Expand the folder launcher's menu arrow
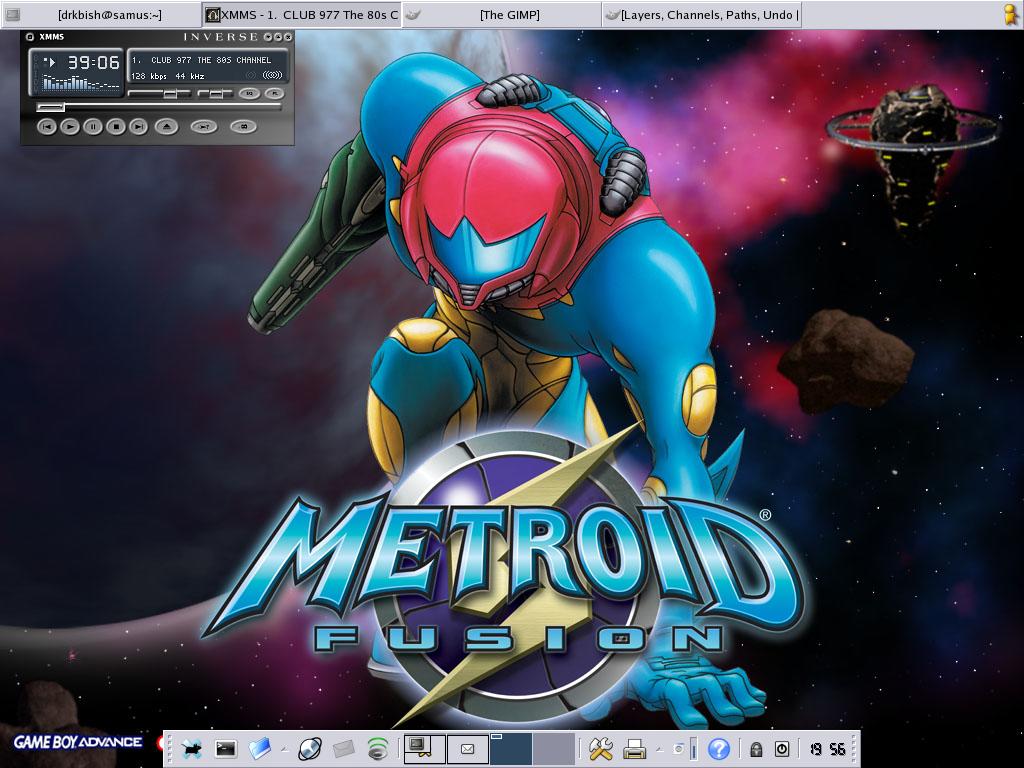The width and height of the screenshot is (1024, 768). (x=285, y=750)
